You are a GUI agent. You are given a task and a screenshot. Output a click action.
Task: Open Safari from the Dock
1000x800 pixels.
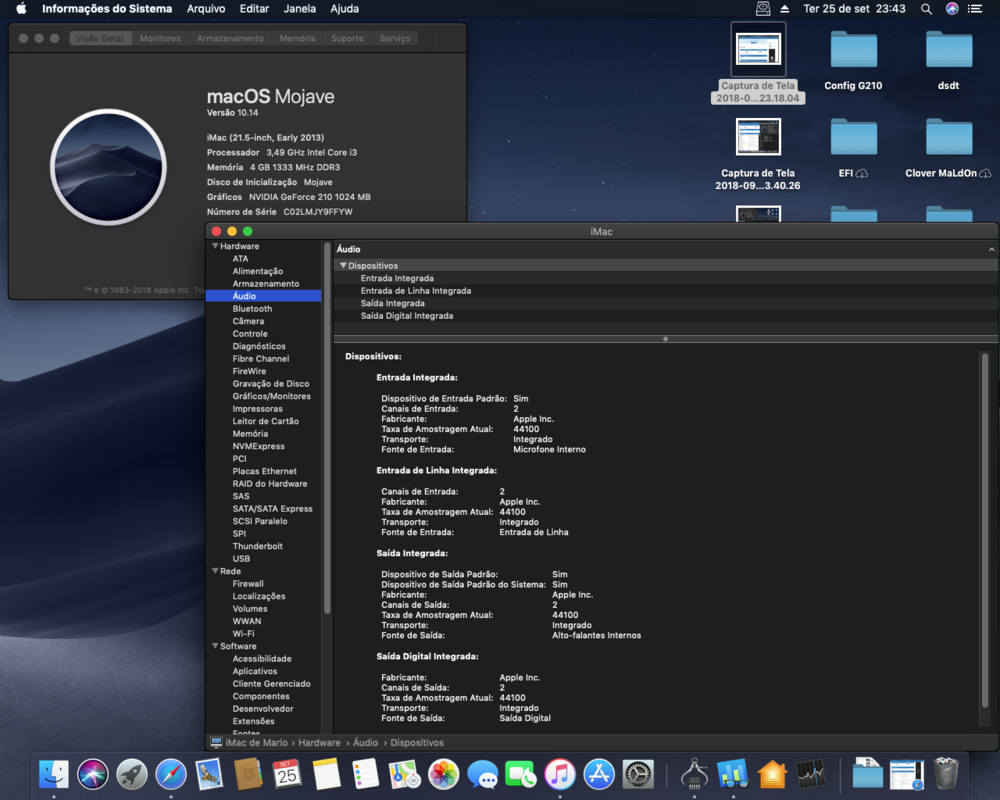tap(171, 774)
